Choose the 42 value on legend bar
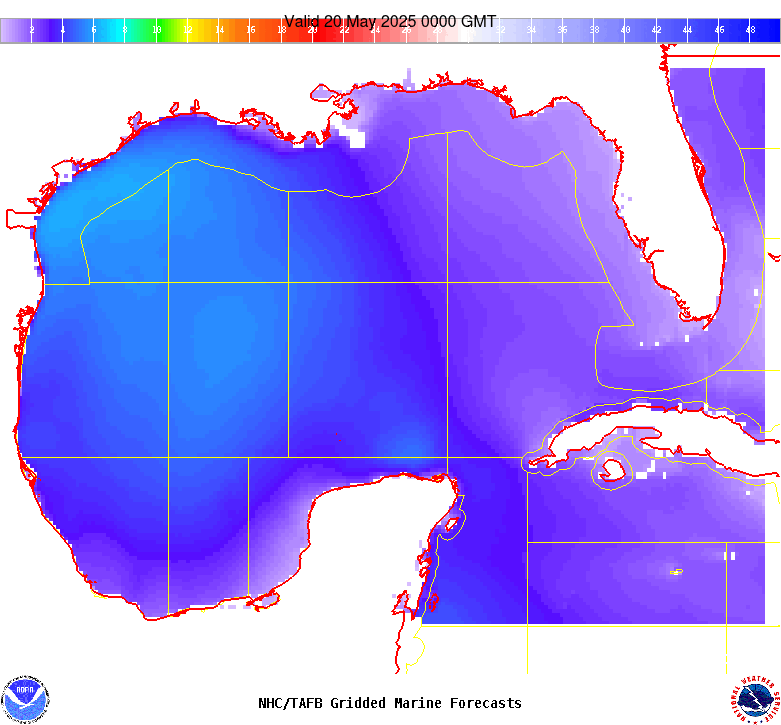The image size is (781, 725). (656, 30)
